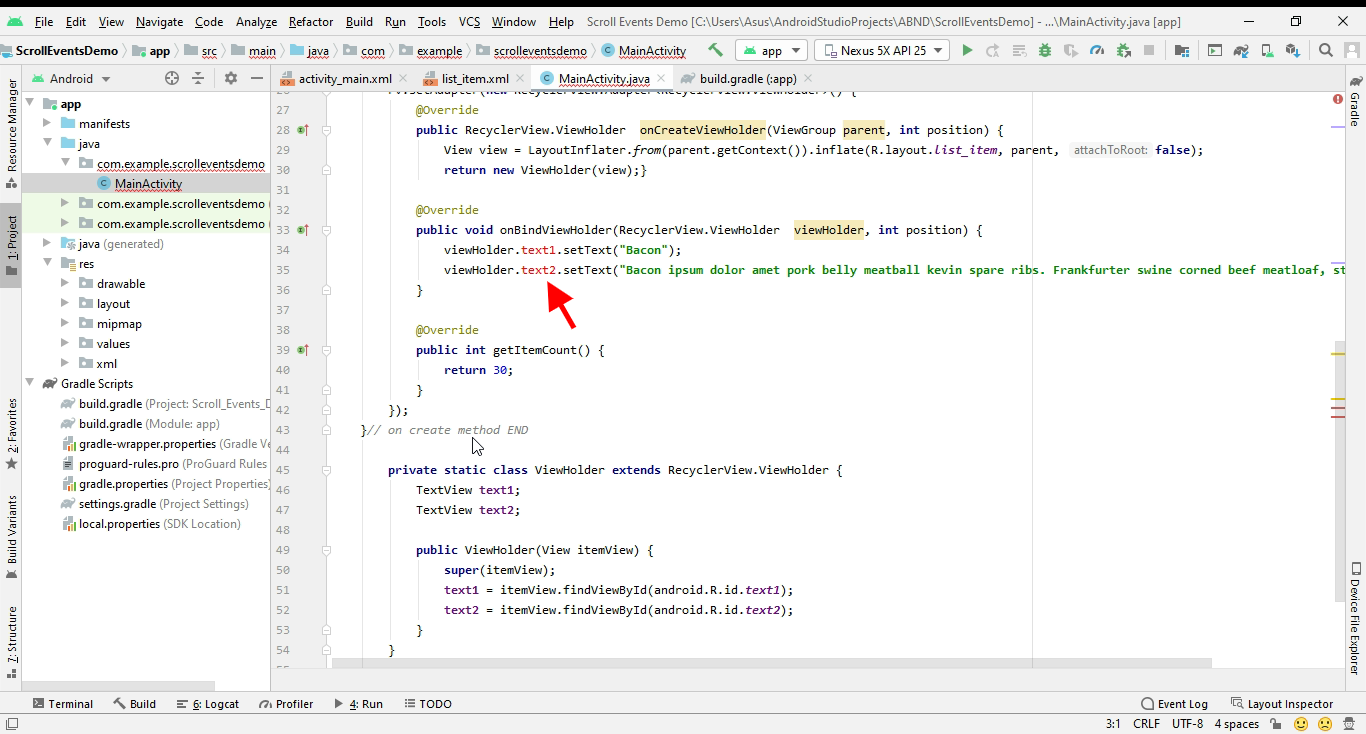Open the Refactor menu
Image resolution: width=1366 pixels, height=734 pixels.
pyautogui.click(x=311, y=21)
